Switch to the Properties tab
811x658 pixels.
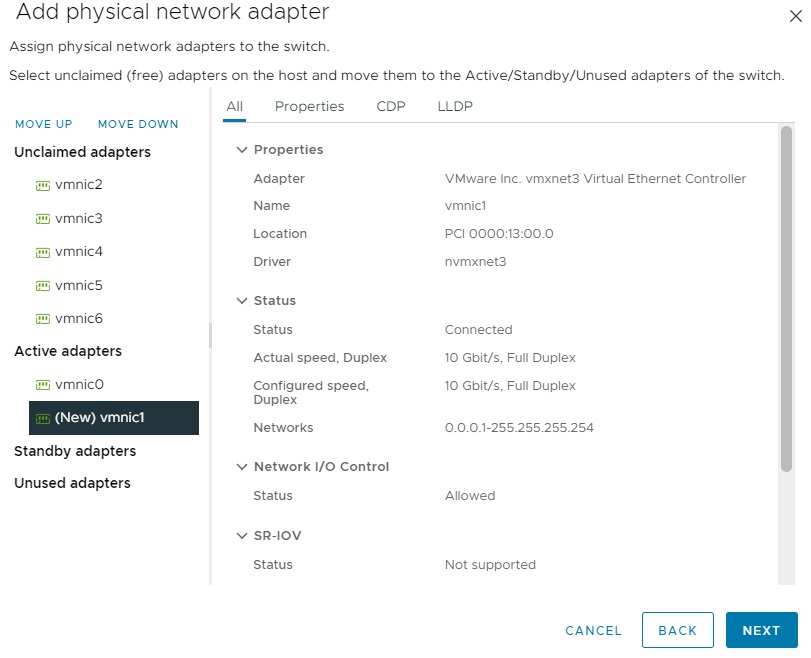coord(309,107)
